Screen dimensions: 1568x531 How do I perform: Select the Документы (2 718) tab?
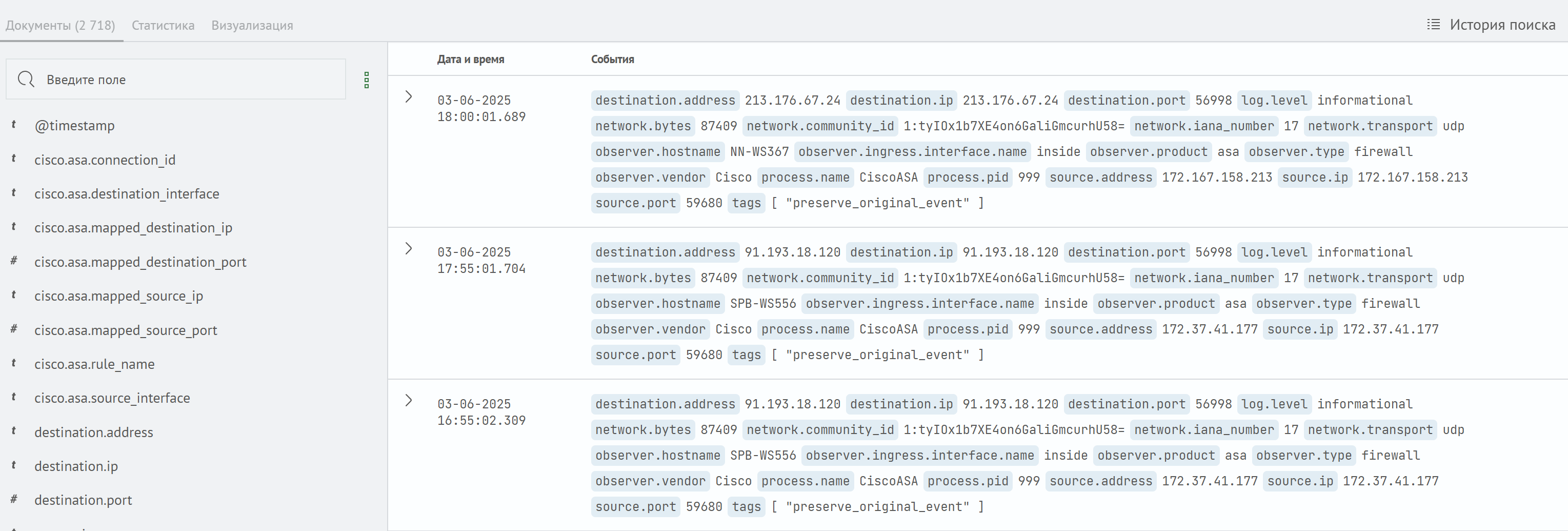tap(61, 26)
